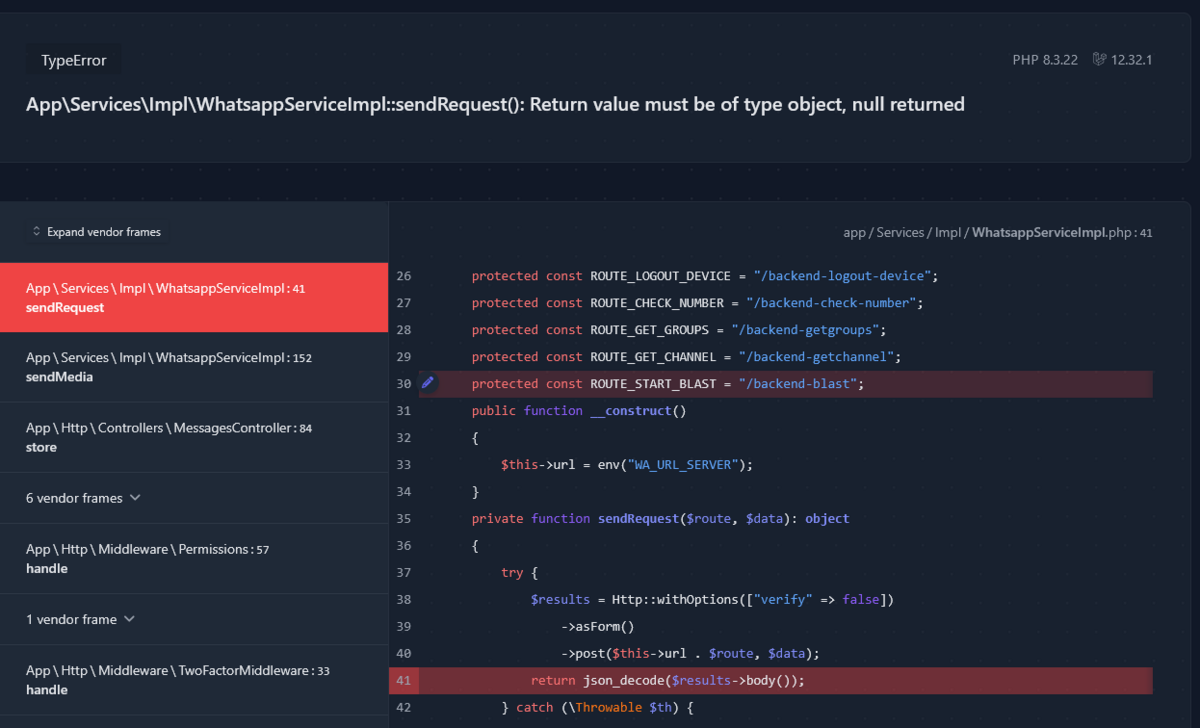Image resolution: width=1200 pixels, height=728 pixels.
Task: Expand the 1 vendor frame group
Action: click(80, 619)
